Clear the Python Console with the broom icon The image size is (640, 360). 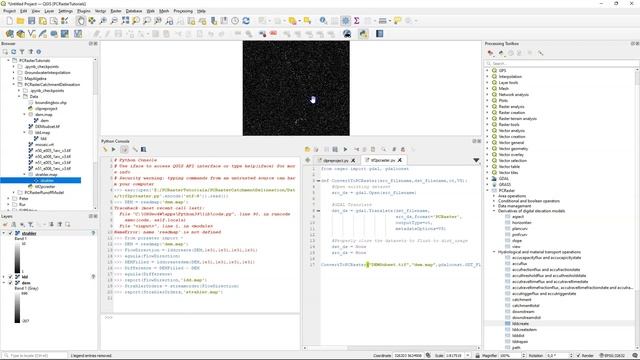coord(105,149)
